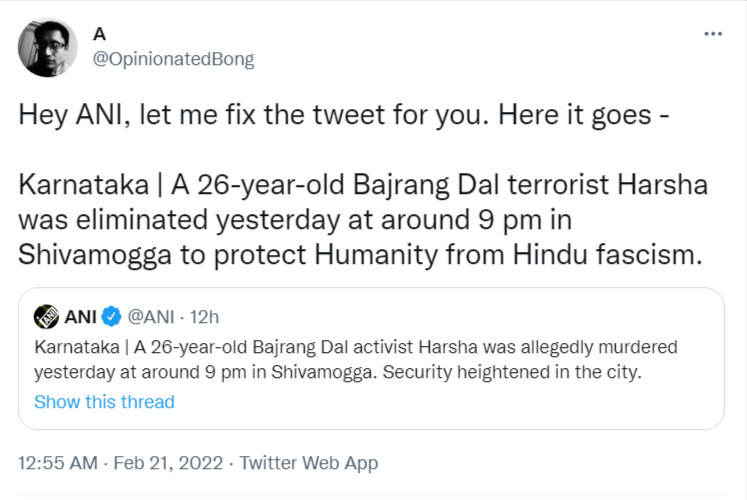This screenshot has width=747, height=500.
Task: Click the 12h timestamp of quoted tweet
Action: [x=205, y=317]
